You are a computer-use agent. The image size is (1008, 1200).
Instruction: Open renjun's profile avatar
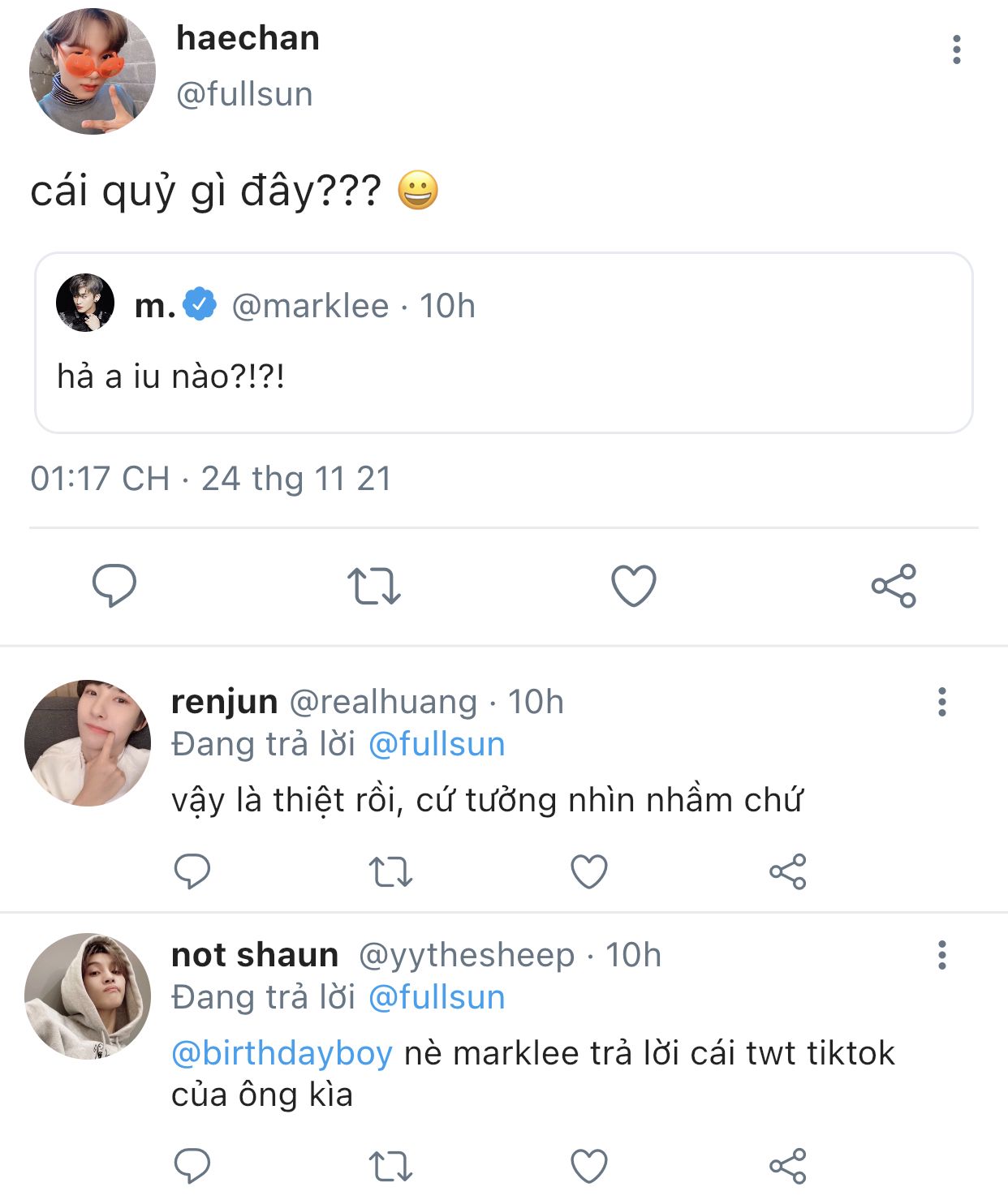[x=88, y=742]
